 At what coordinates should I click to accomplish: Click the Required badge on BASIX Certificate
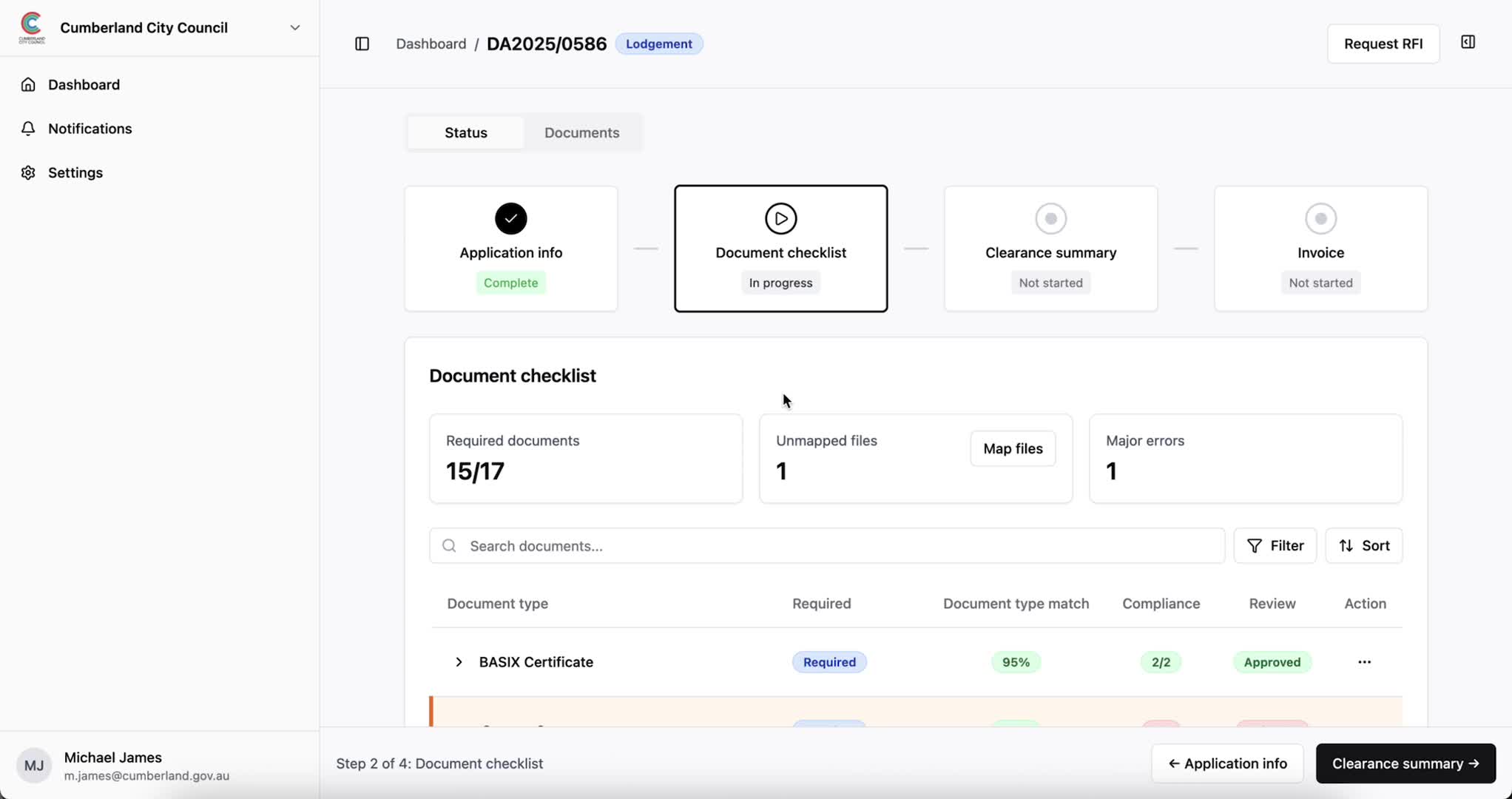point(829,662)
